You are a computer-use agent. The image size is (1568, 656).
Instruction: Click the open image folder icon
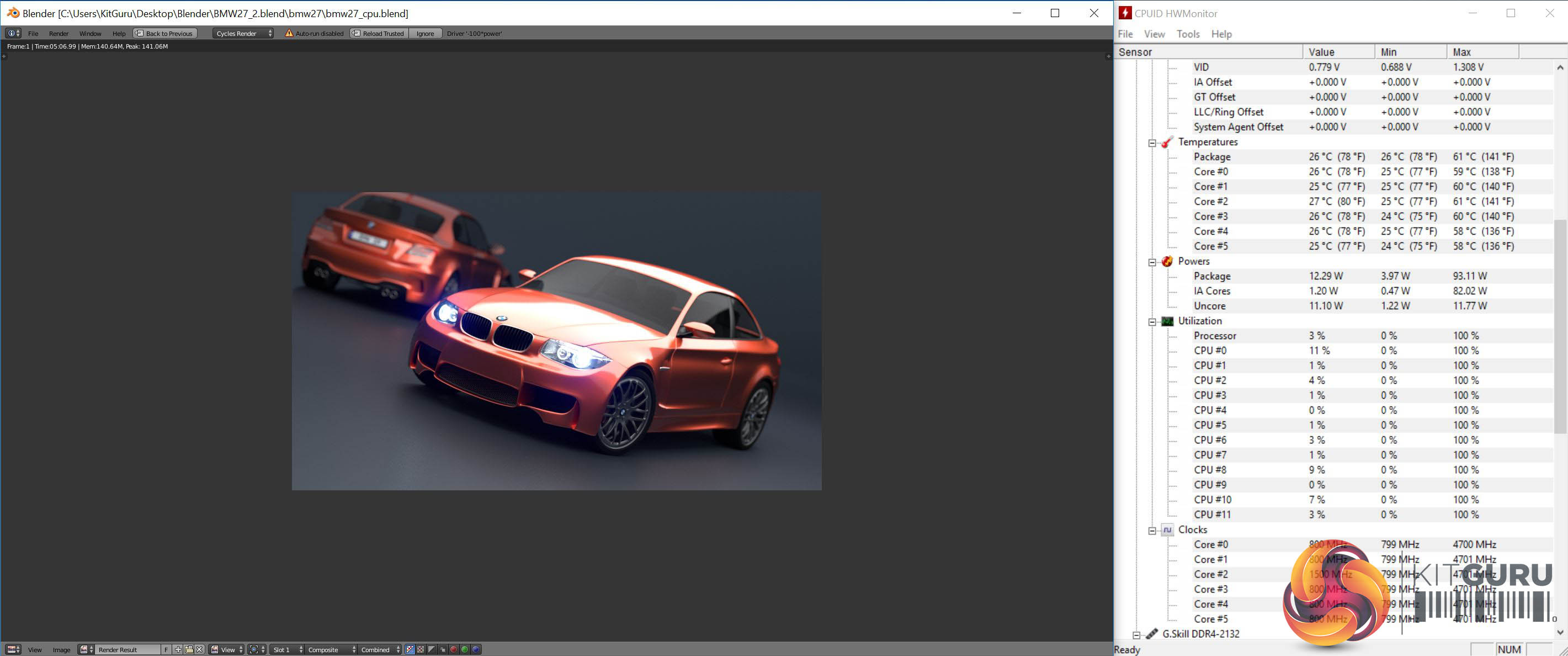189,649
